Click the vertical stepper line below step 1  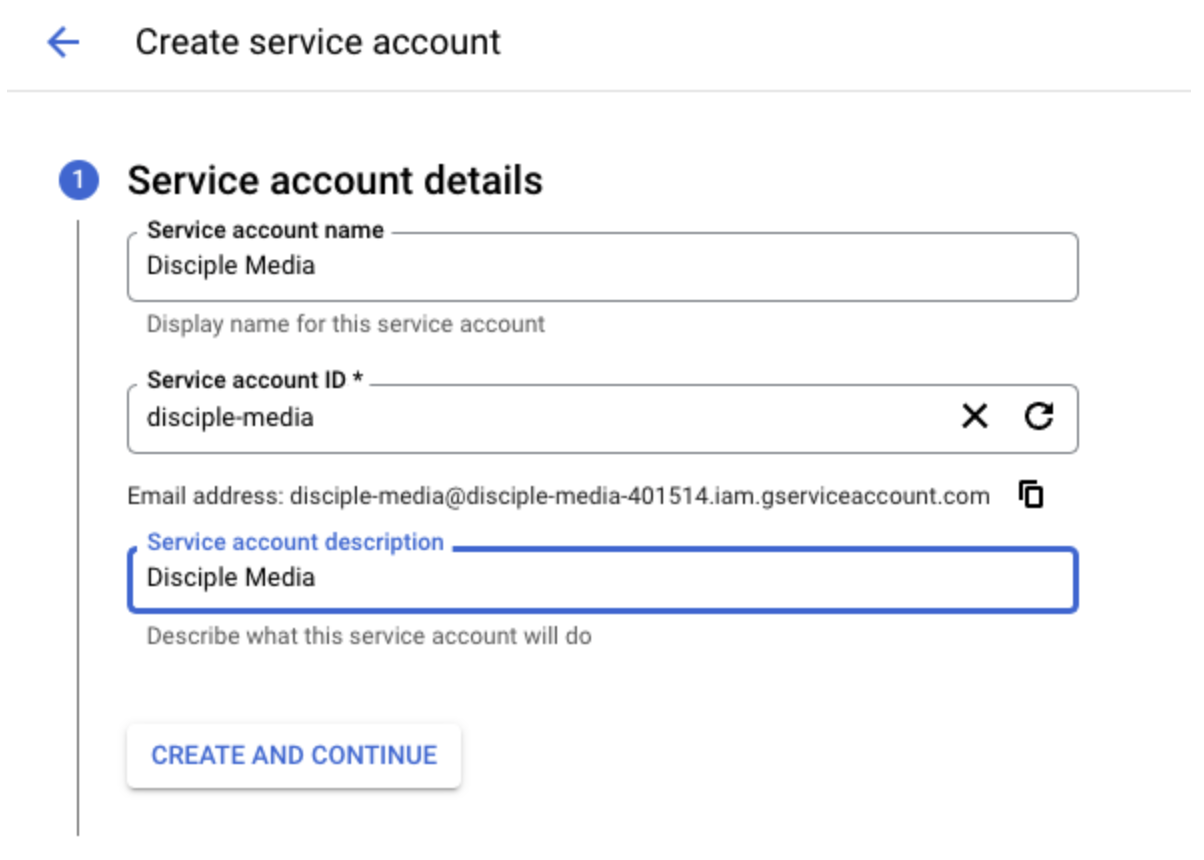tap(78, 520)
